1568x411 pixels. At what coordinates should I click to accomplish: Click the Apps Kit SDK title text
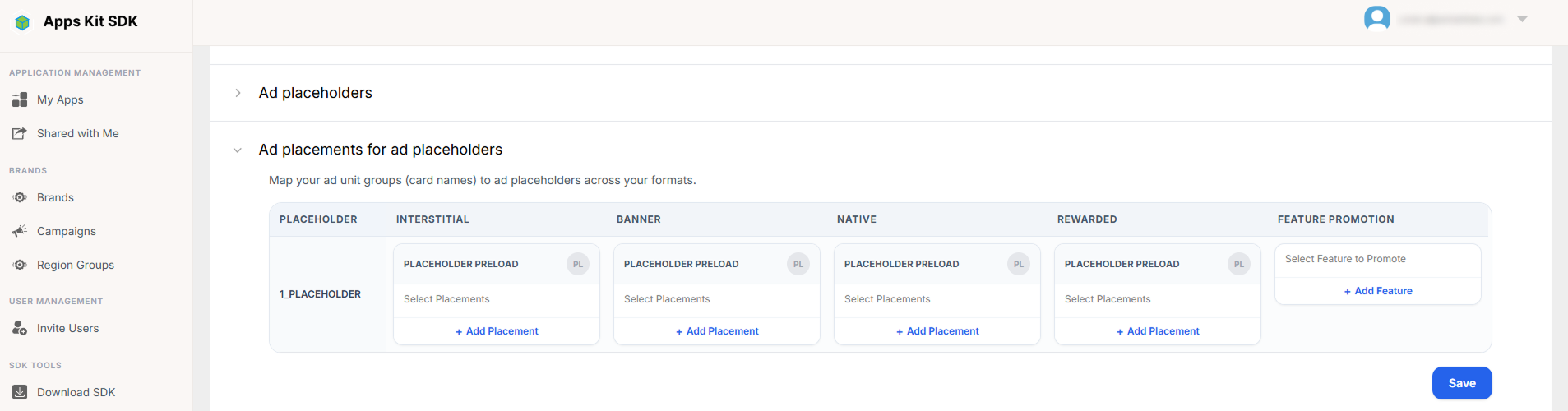pyautogui.click(x=90, y=21)
